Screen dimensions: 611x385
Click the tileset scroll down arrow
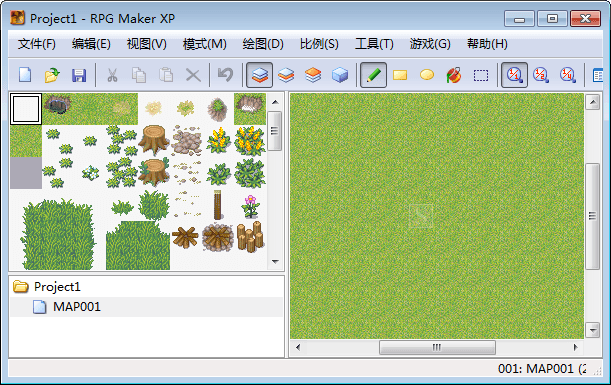coord(275,261)
